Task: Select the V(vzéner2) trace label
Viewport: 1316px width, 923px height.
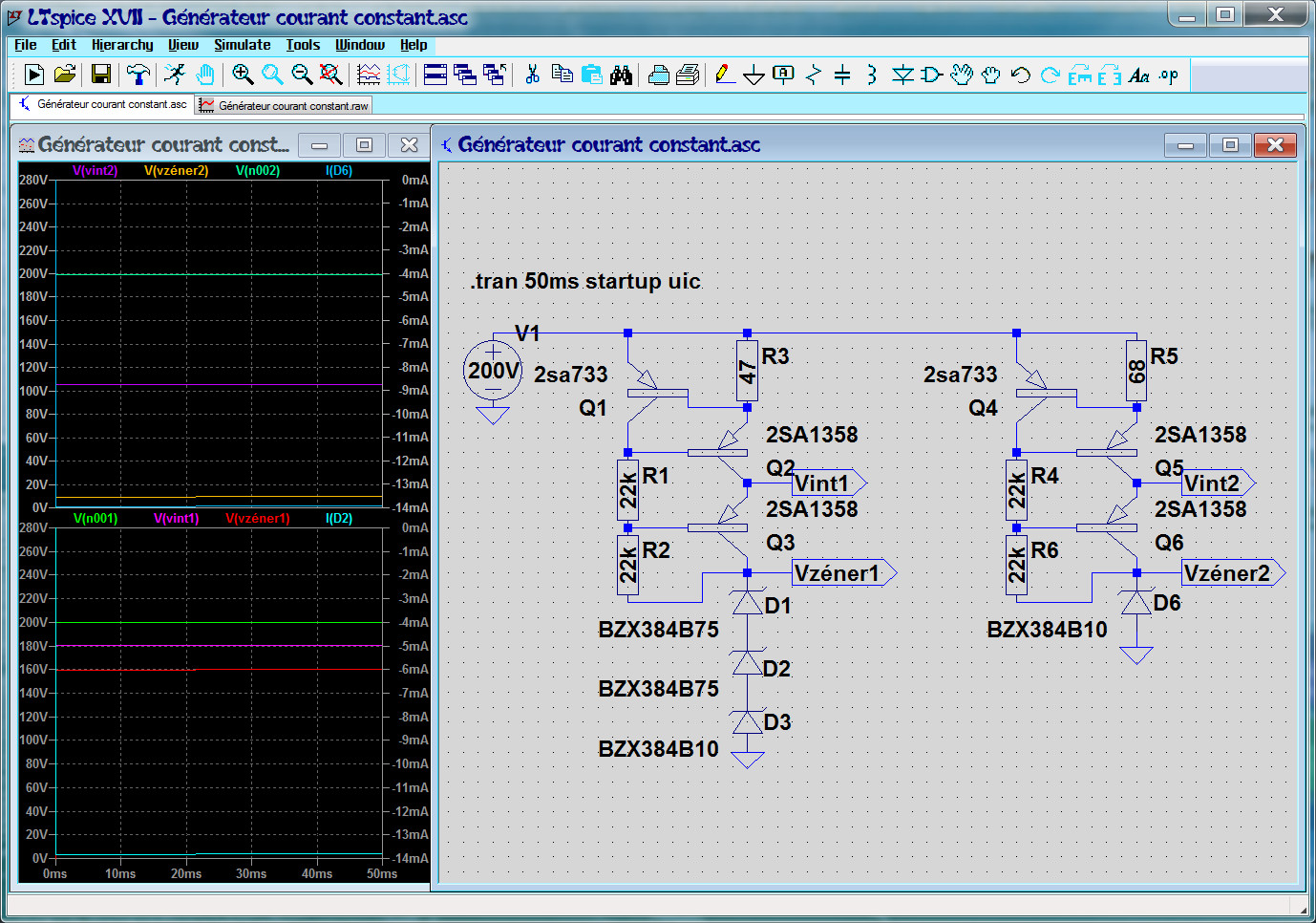Action: (177, 171)
